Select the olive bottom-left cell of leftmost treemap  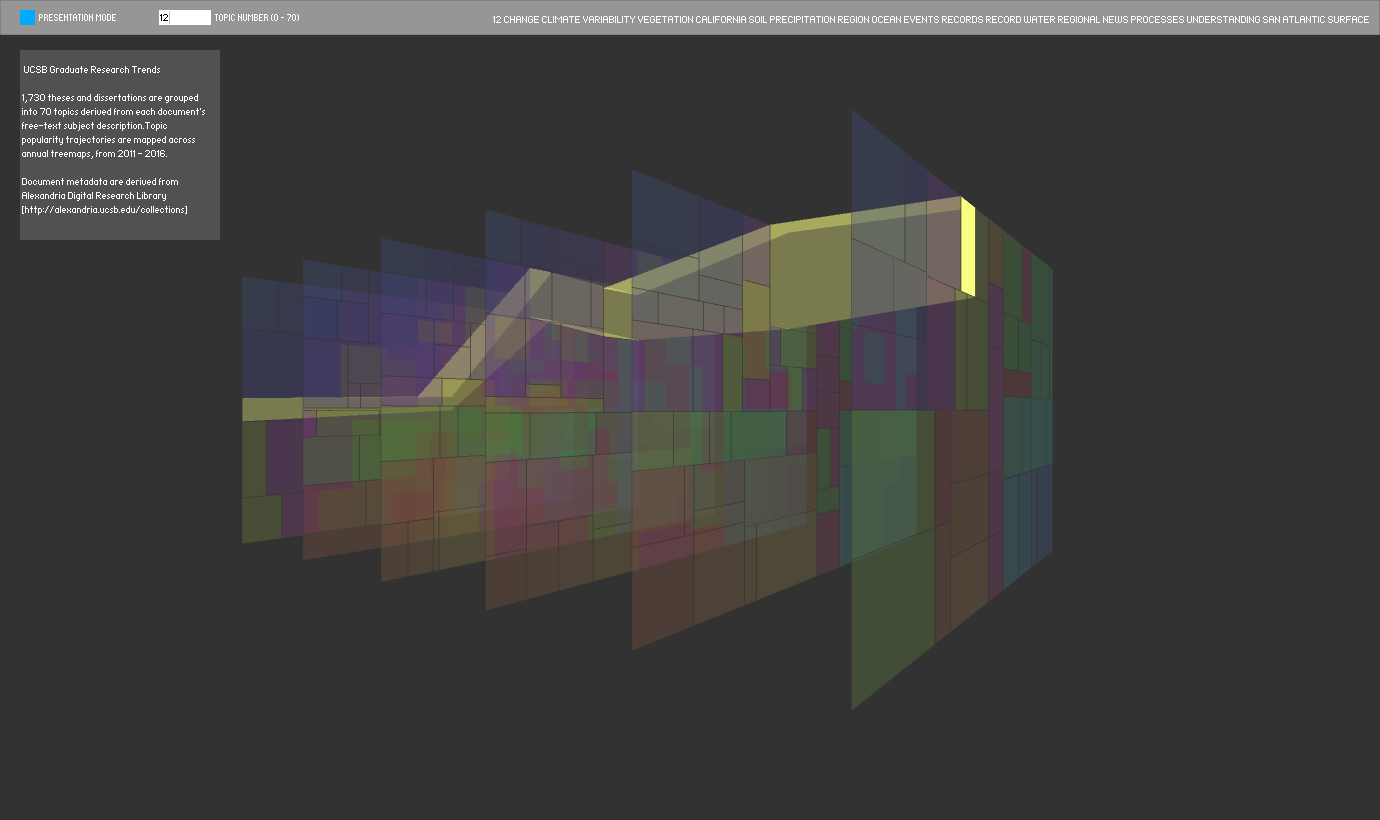(x=260, y=518)
